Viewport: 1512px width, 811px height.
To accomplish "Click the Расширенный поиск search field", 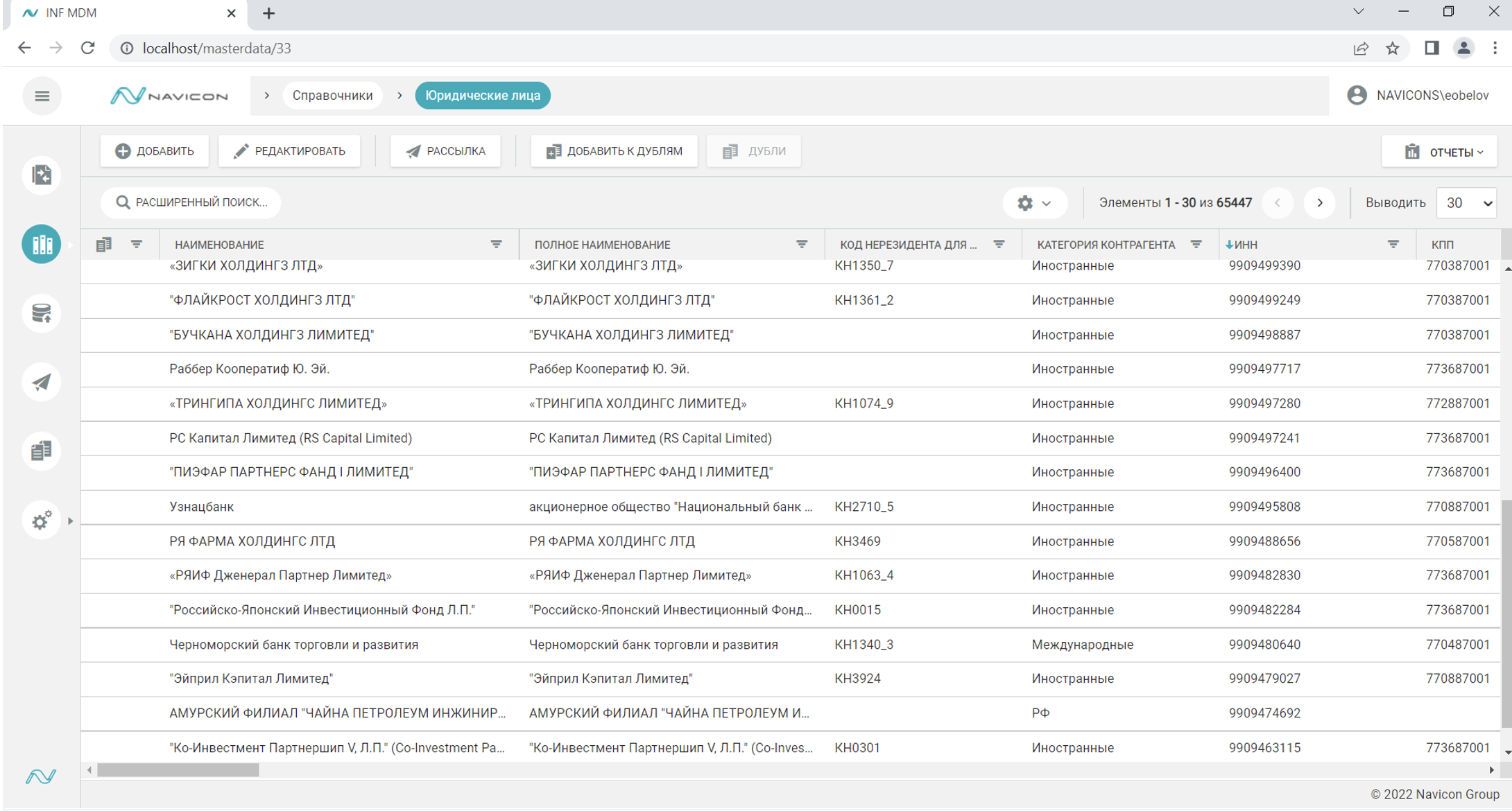I will click(191, 202).
